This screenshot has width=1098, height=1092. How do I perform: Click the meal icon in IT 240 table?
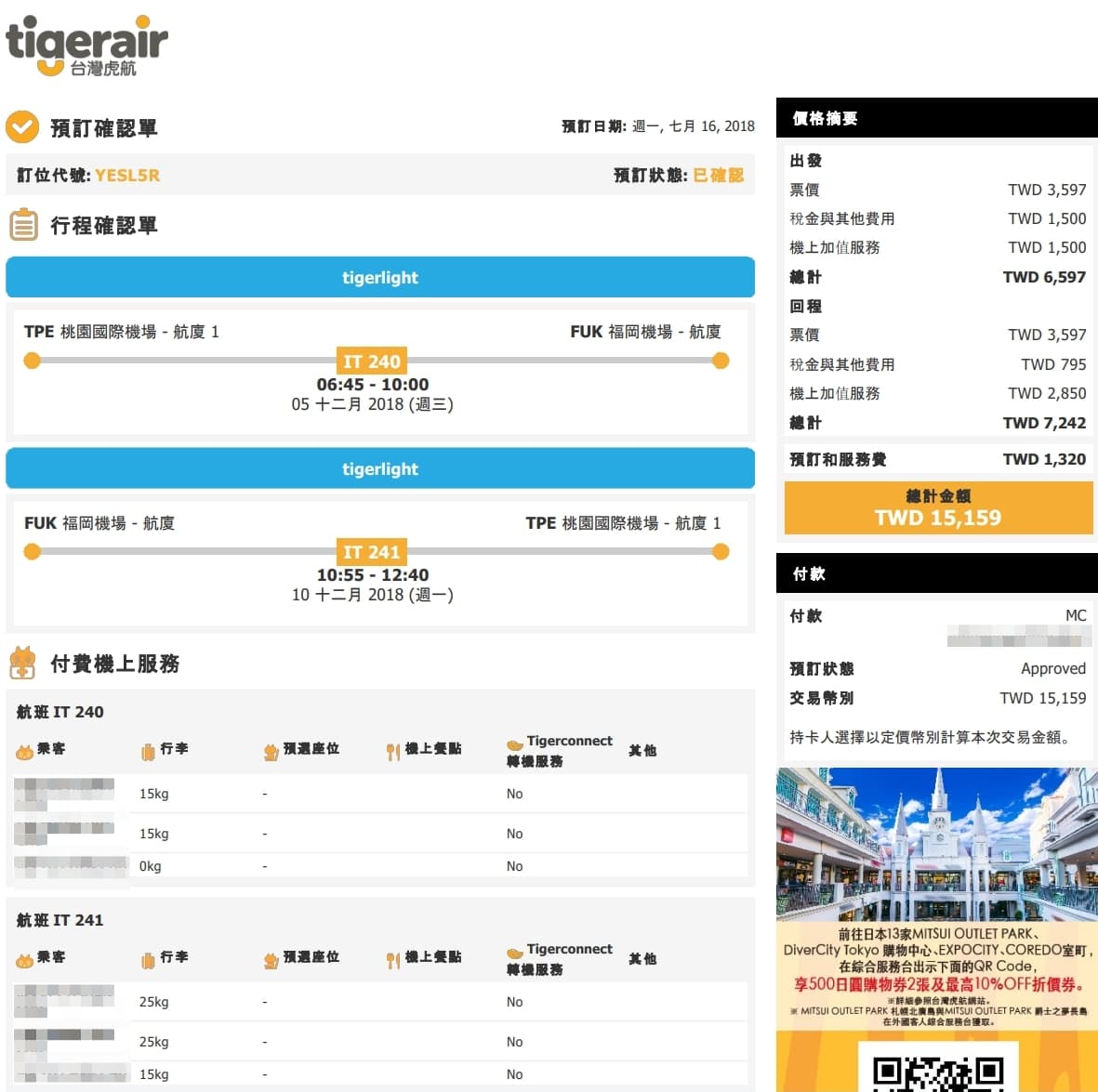tap(393, 752)
